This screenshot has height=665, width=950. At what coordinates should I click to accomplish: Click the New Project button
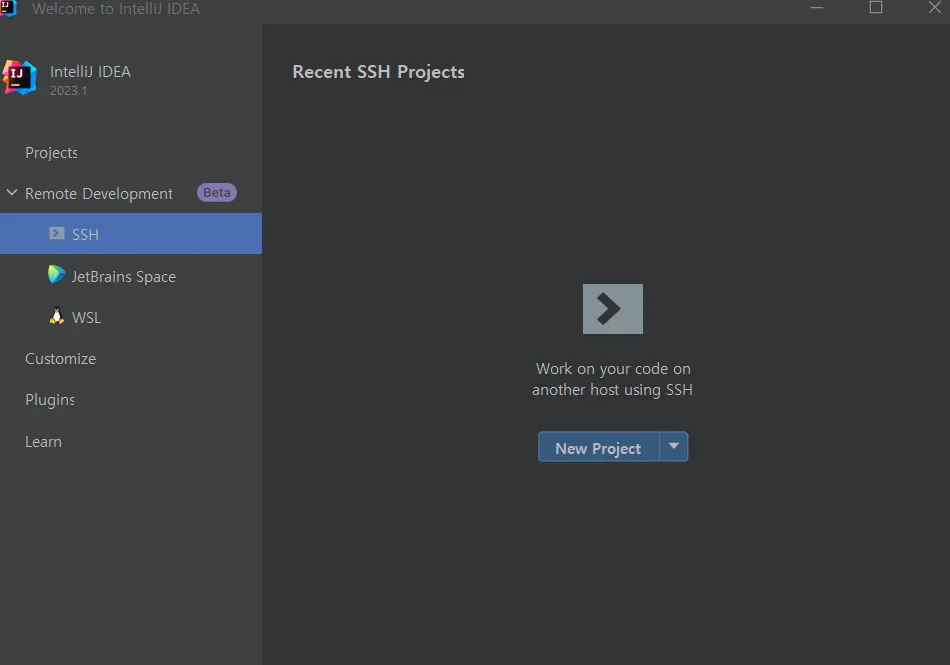click(x=598, y=447)
